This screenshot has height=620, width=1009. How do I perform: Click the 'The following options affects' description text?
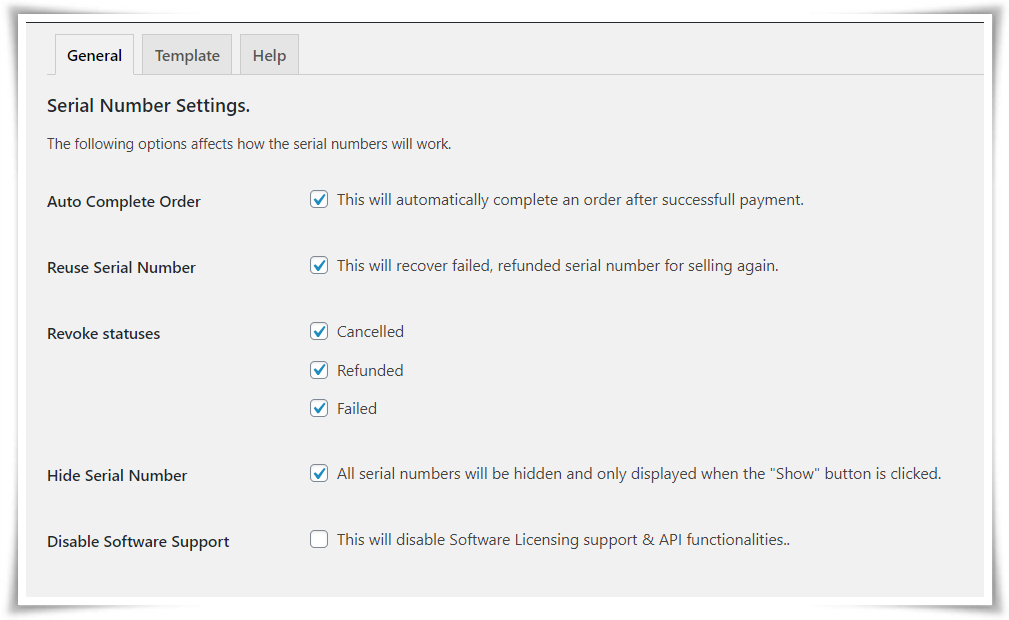pos(249,144)
